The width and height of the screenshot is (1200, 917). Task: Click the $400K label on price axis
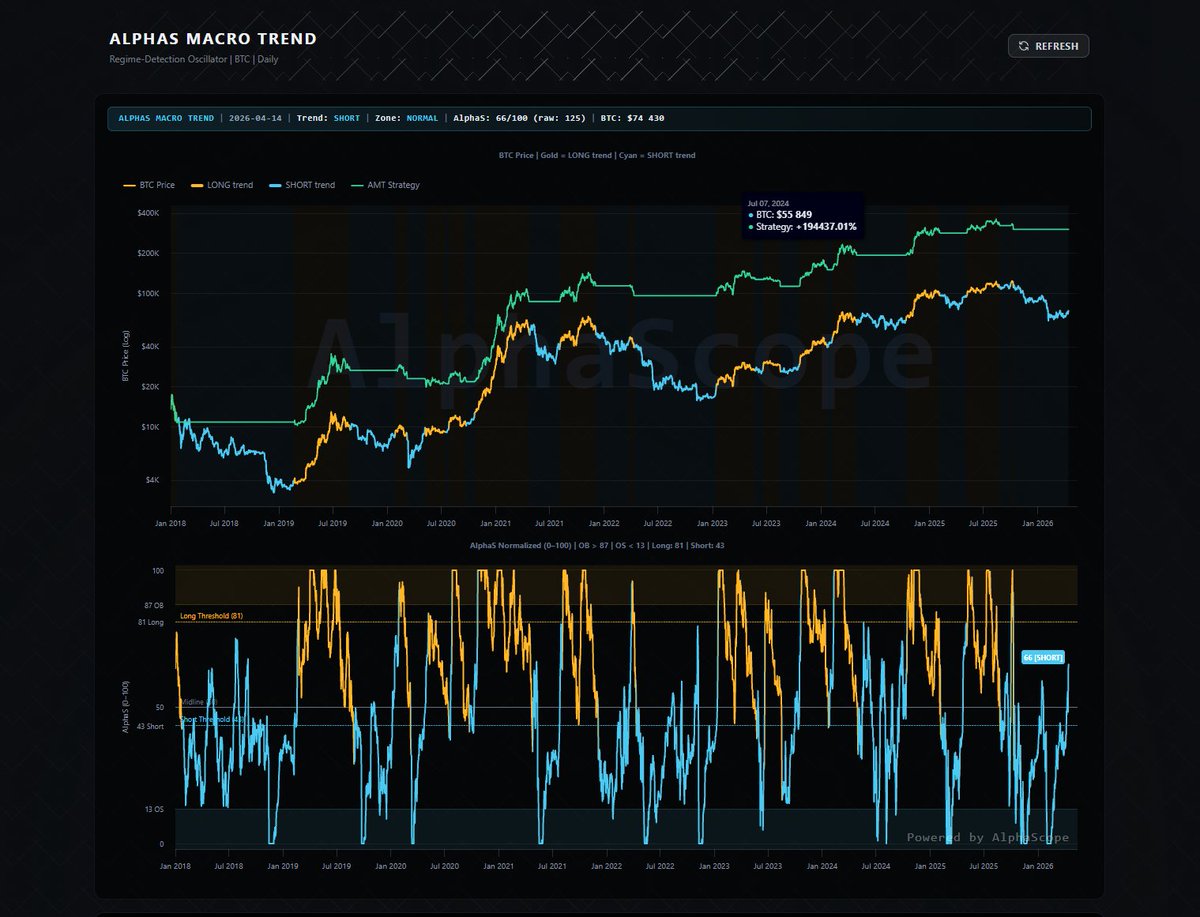tap(148, 212)
